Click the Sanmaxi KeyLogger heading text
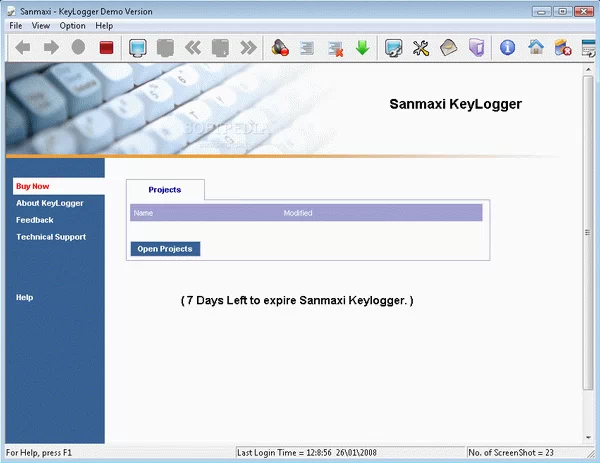Viewport: 600px width, 463px height. pos(455,104)
